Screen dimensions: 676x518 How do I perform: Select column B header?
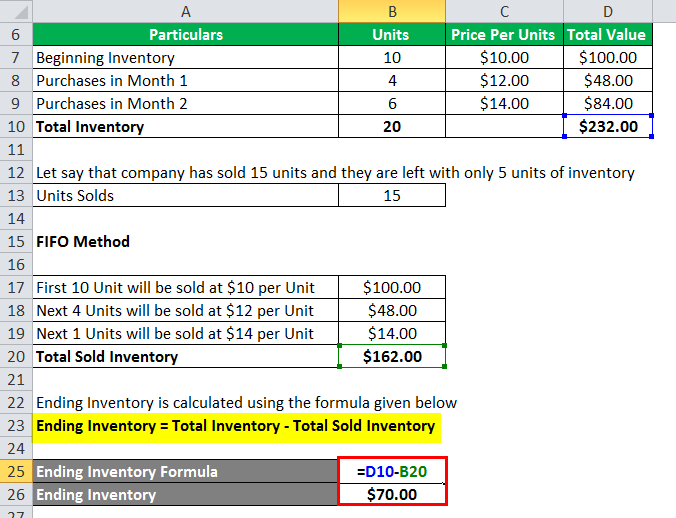pos(391,11)
